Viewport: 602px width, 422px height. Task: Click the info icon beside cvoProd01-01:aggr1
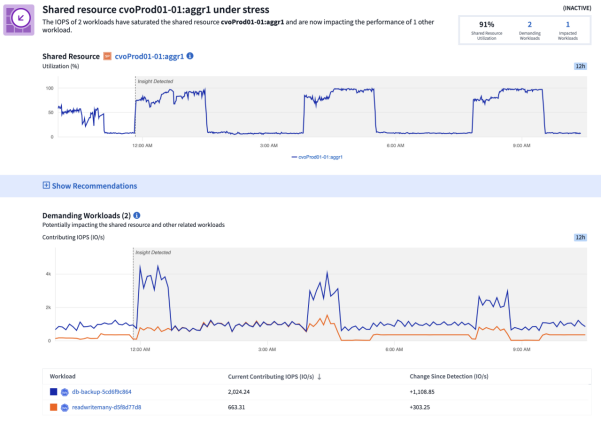(190, 56)
